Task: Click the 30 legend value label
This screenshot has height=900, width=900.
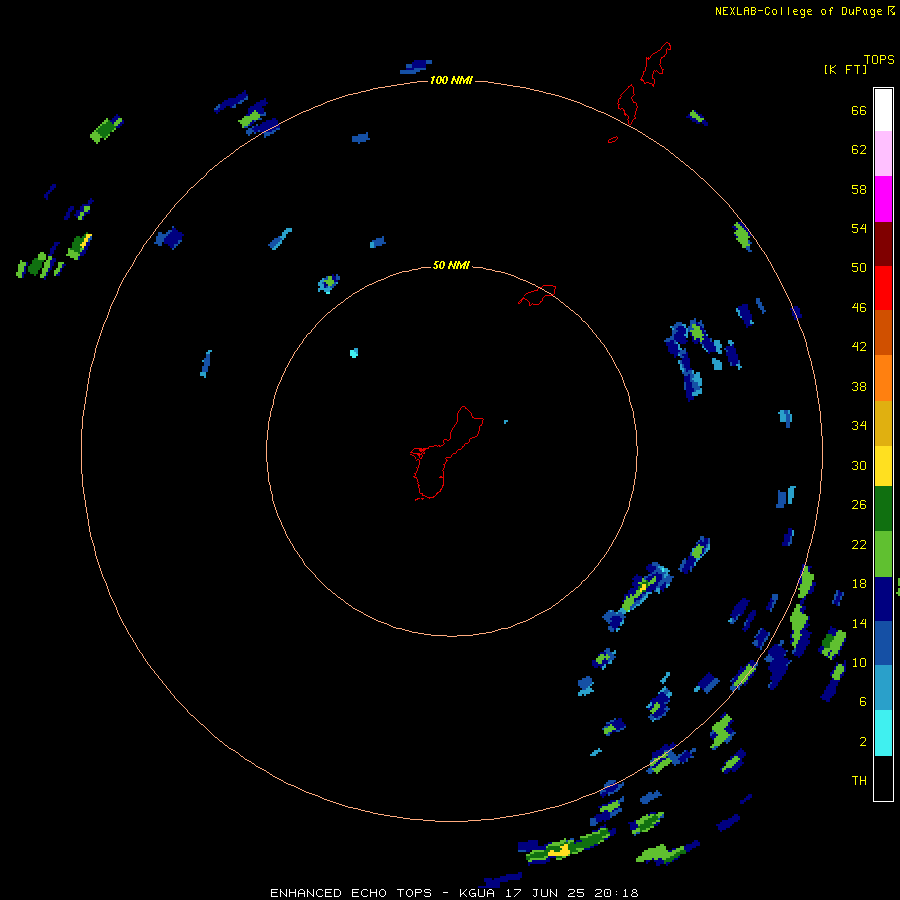Action: tap(859, 465)
